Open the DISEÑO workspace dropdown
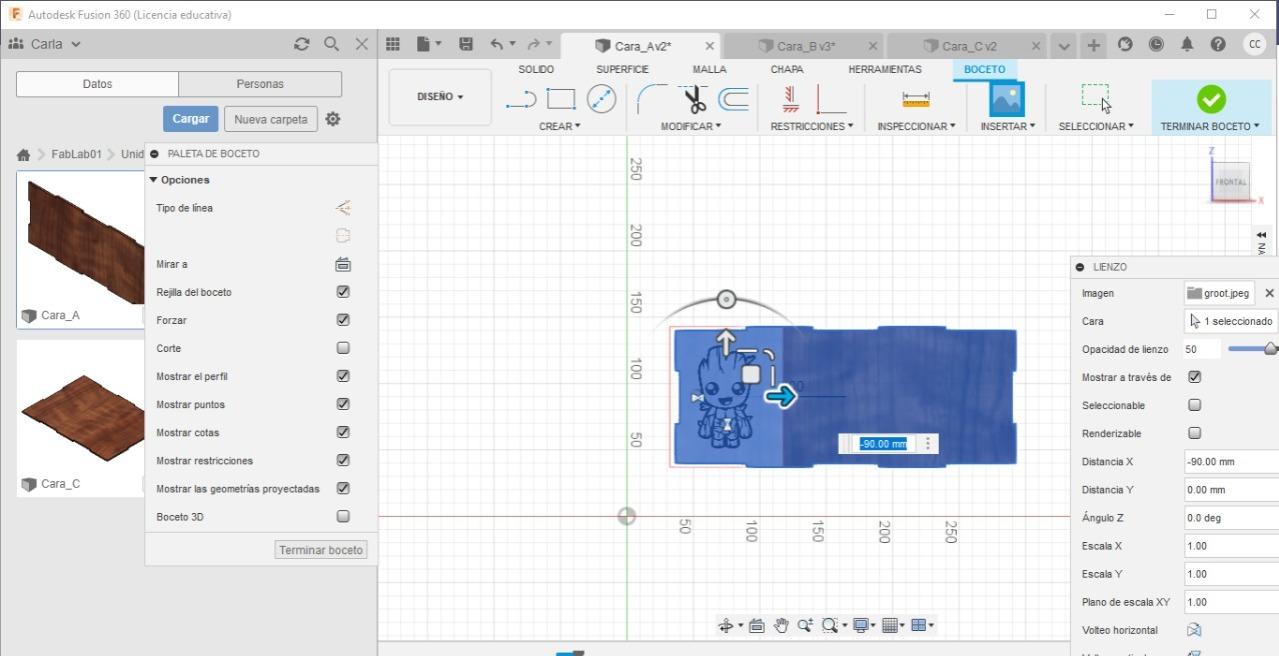 click(x=440, y=97)
